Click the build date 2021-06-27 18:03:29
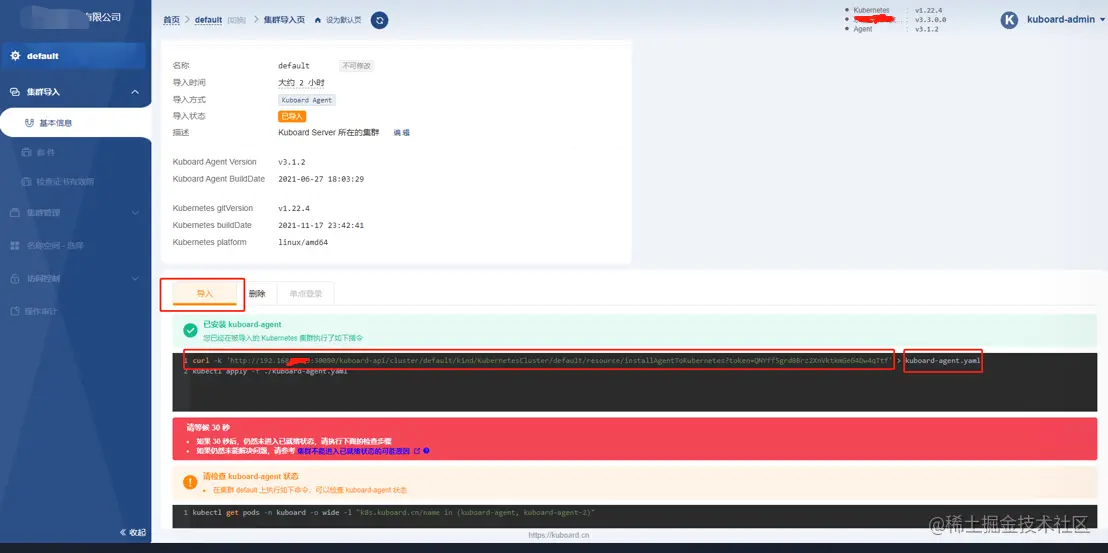 [321, 179]
